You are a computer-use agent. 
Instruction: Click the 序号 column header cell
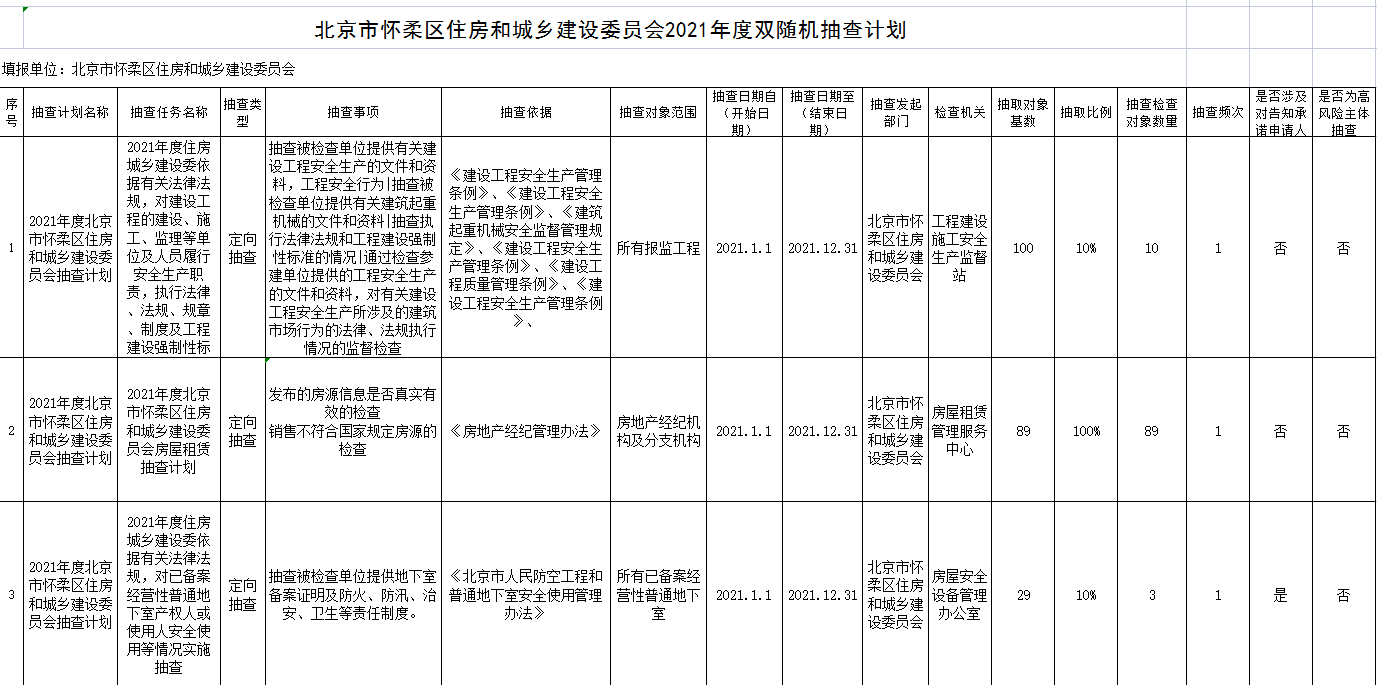(11, 112)
